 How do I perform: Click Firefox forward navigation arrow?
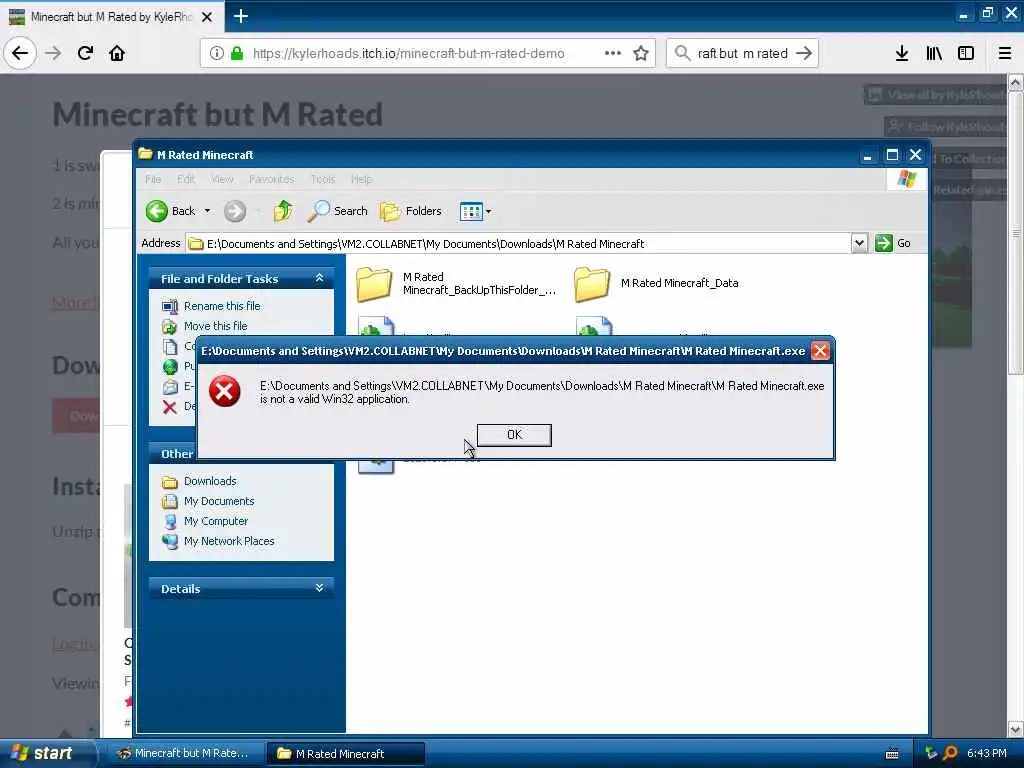(53, 53)
